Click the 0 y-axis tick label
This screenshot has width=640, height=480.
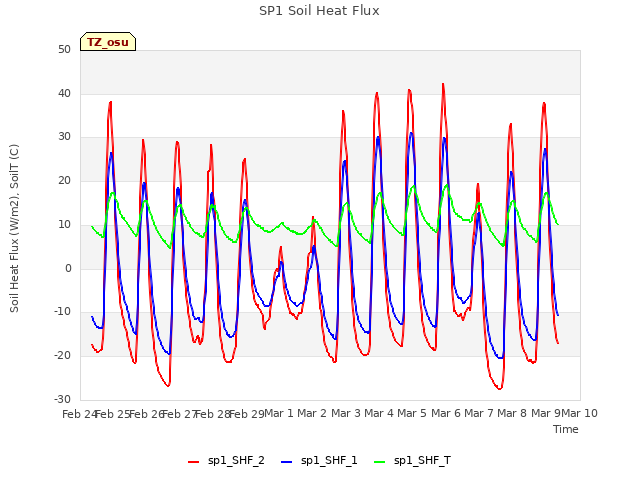[68, 268]
